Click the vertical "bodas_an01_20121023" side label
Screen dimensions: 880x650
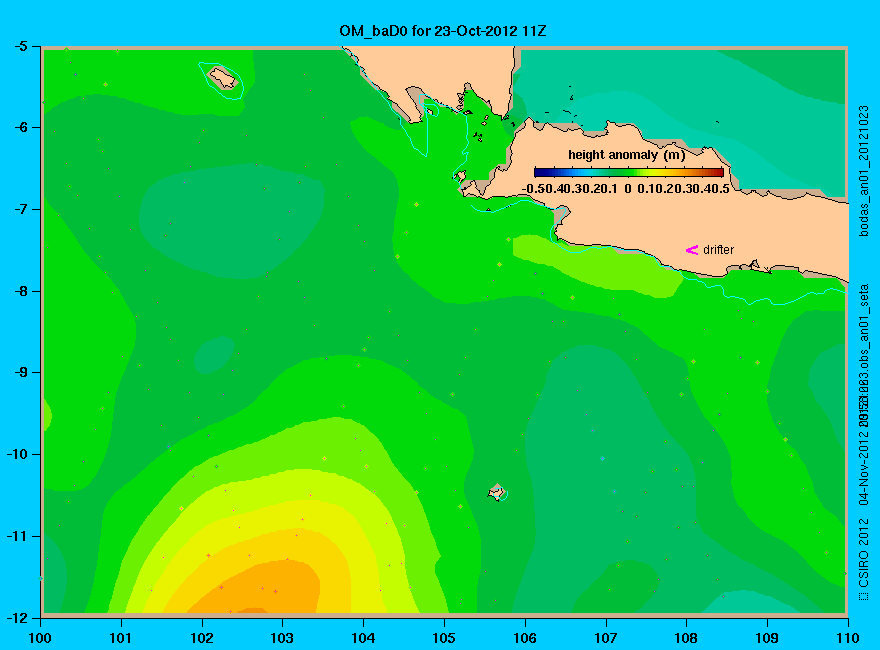point(864,171)
